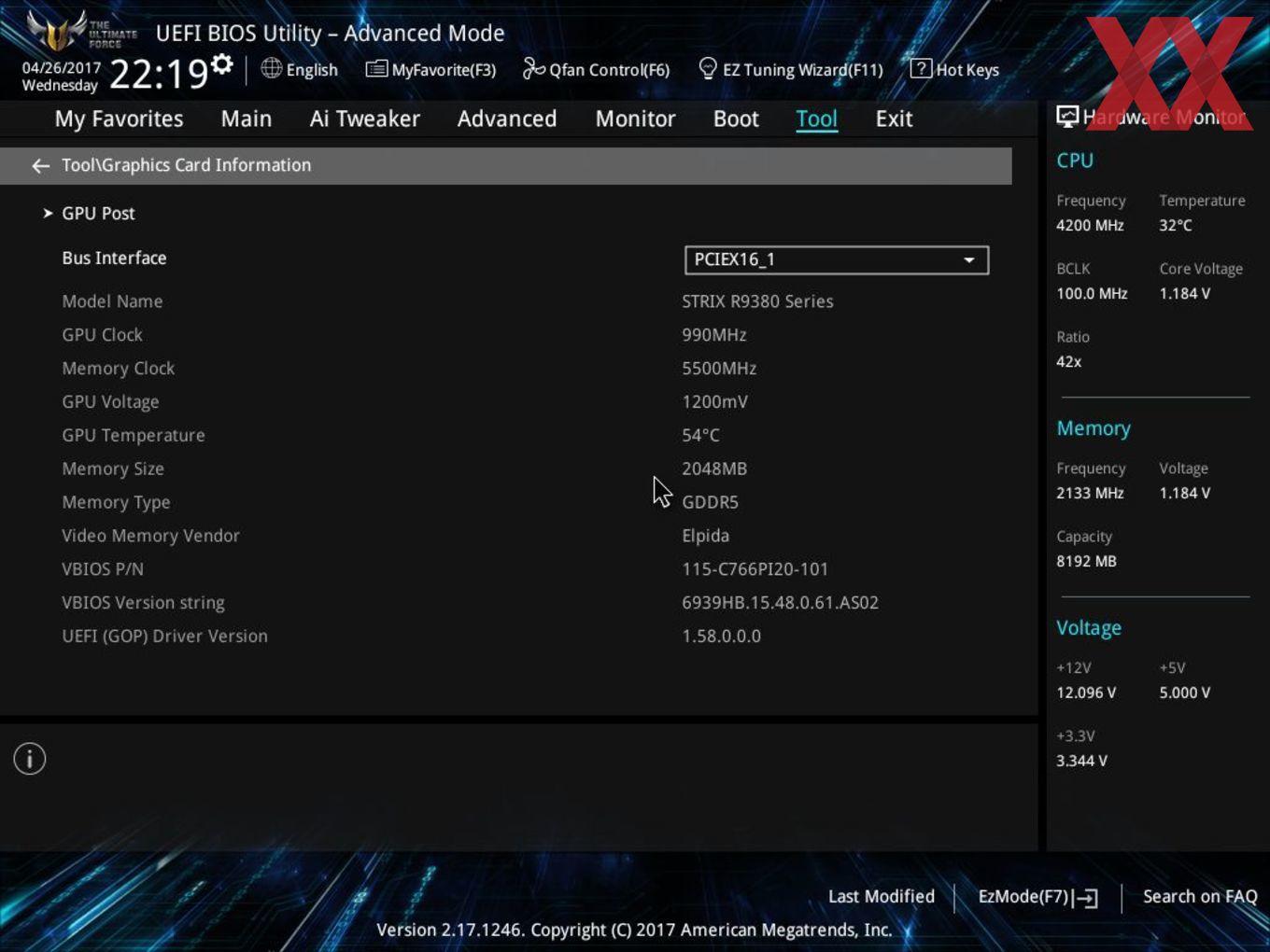Screen dimensions: 1270x952
Task: Click the Video Memory Vendor label
Action: coord(150,536)
